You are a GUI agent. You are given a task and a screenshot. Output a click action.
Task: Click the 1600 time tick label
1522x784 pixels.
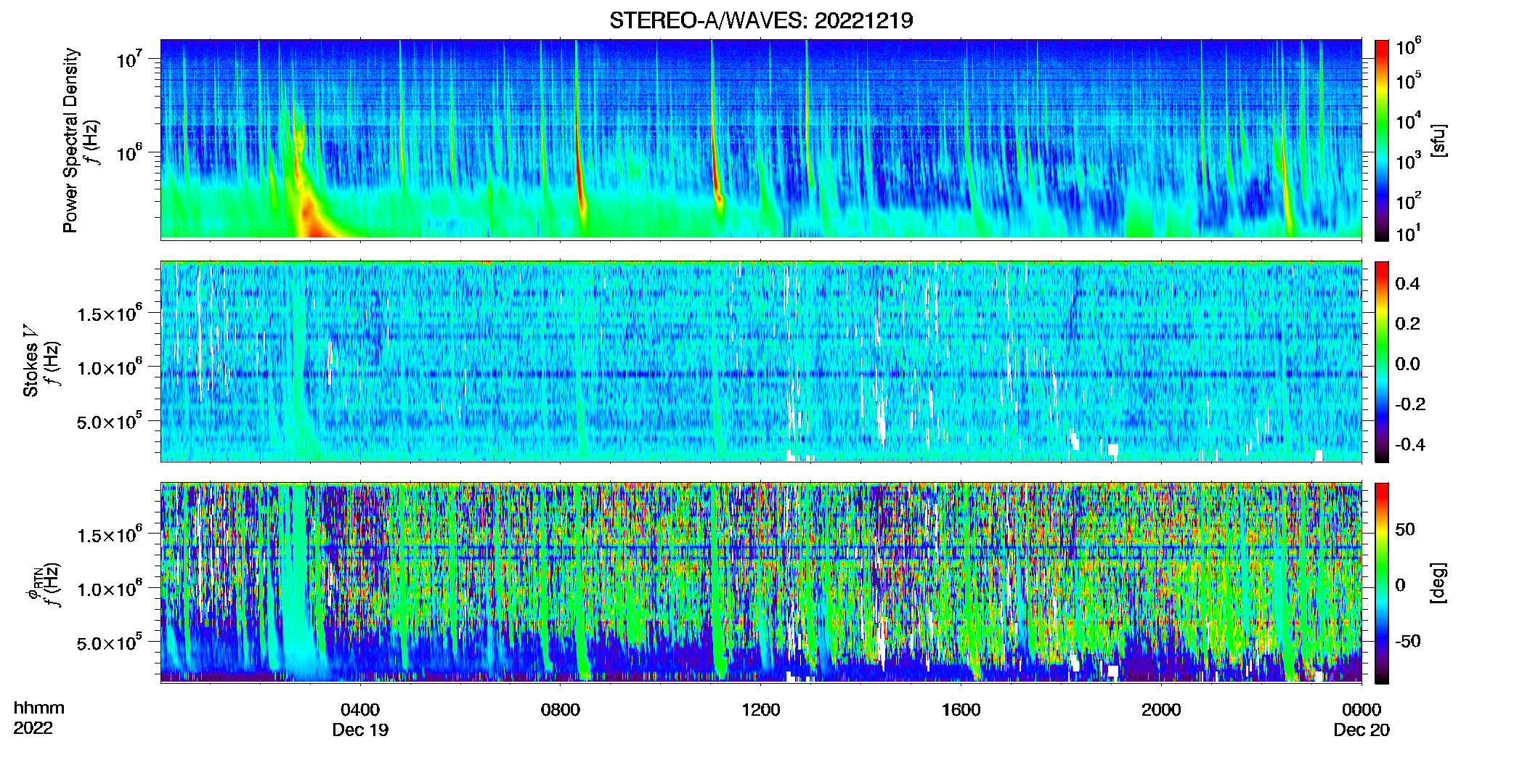(x=961, y=709)
